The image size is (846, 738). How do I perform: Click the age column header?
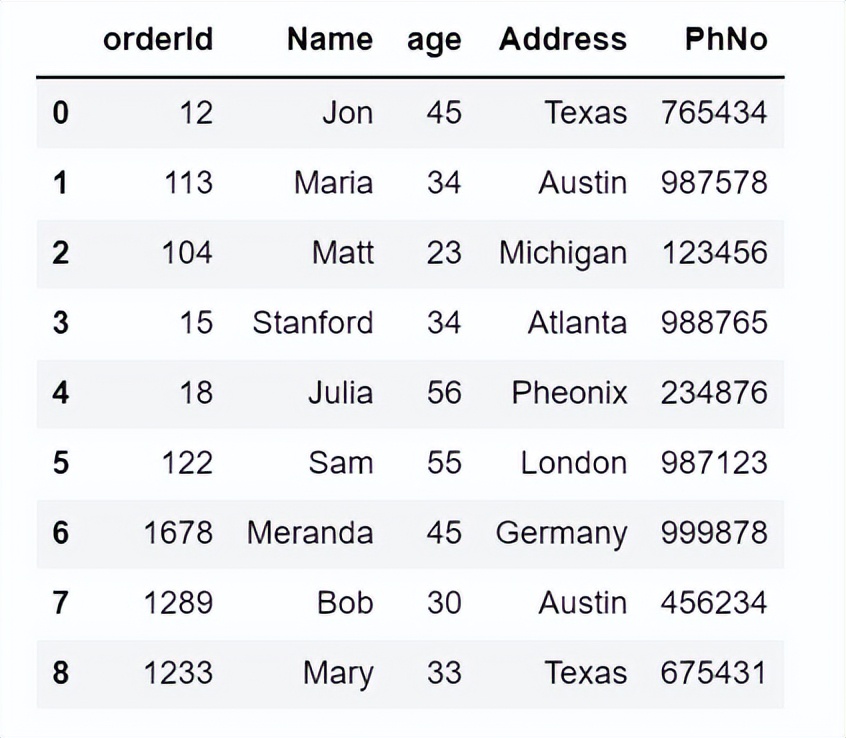point(434,41)
